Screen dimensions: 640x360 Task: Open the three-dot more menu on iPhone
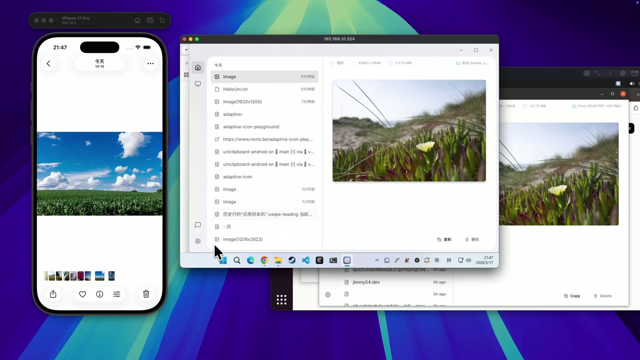coord(150,63)
